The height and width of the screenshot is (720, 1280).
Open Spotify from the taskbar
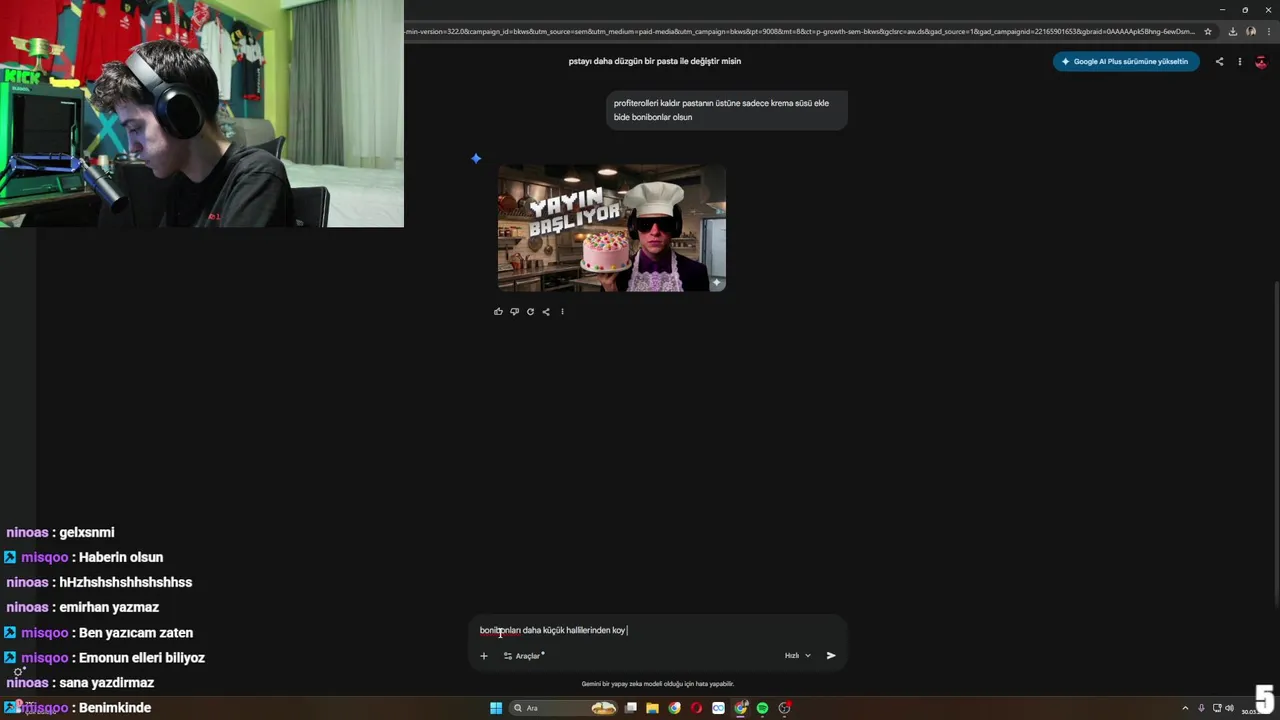coord(762,708)
